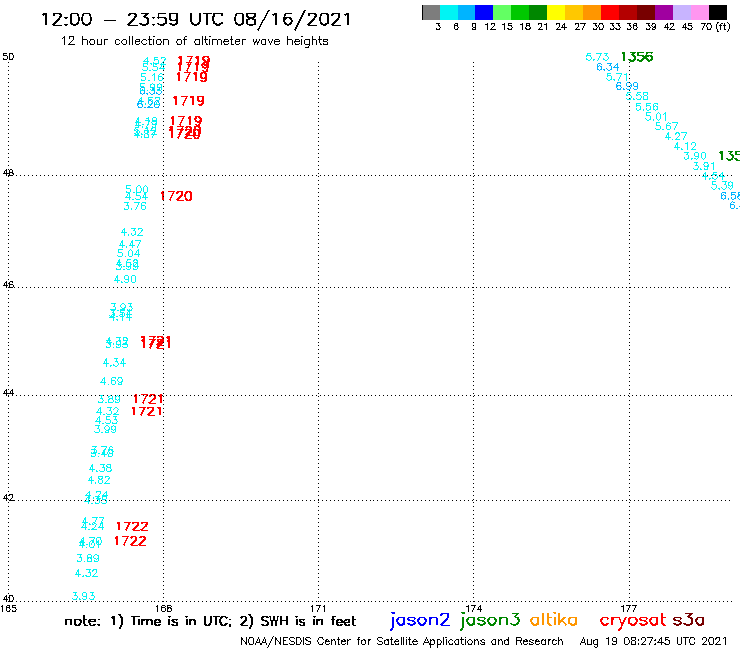This screenshot has width=740, height=650.
Task: Click the green '1356' time label next to 5.73
Action: click(x=637, y=57)
